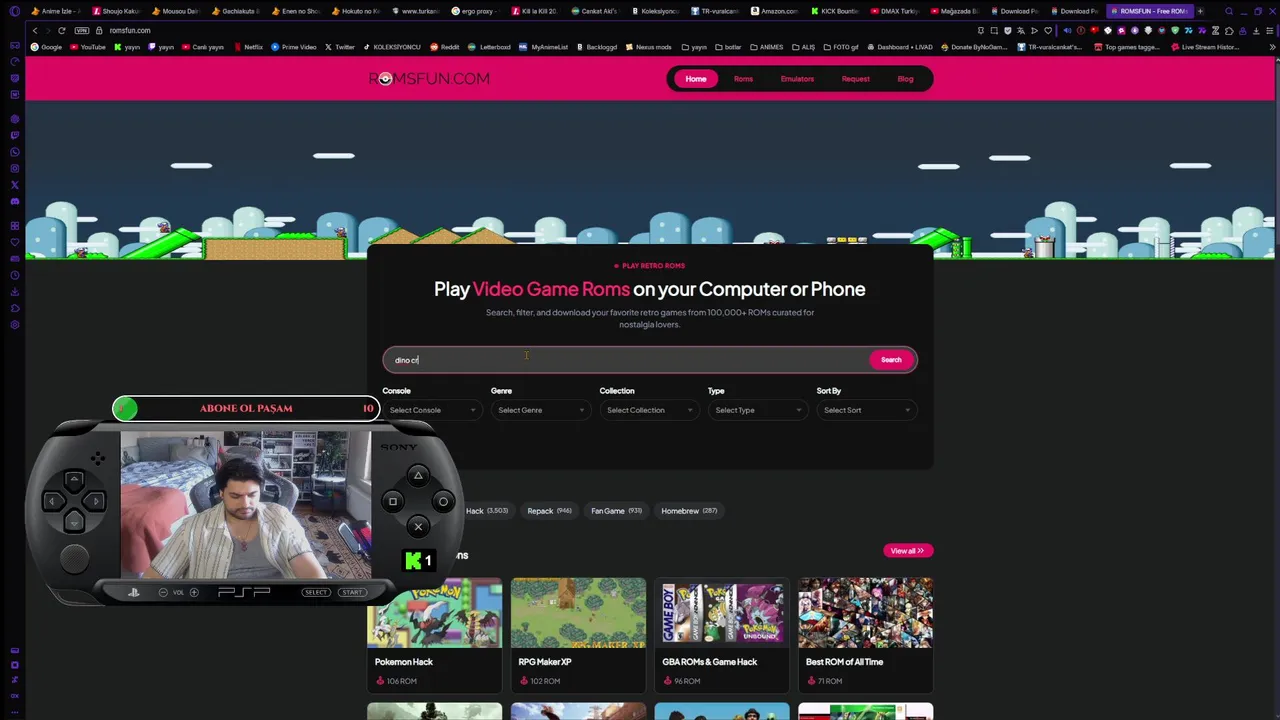Viewport: 1280px width, 720px height.
Task: Switch to KICK Bounties browser tab
Action: click(x=835, y=11)
